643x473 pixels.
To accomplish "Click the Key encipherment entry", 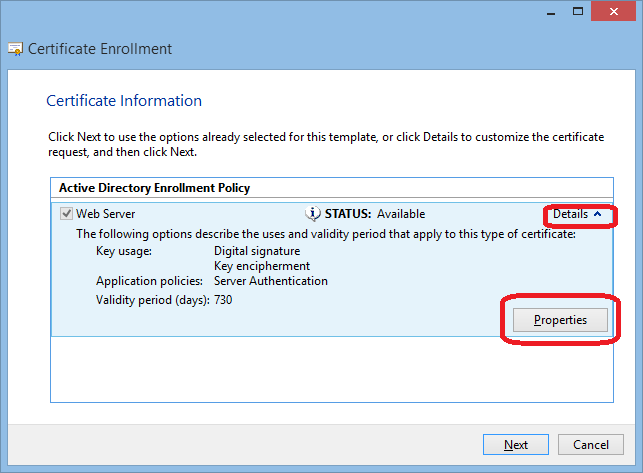I will pyautogui.click(x=261, y=266).
